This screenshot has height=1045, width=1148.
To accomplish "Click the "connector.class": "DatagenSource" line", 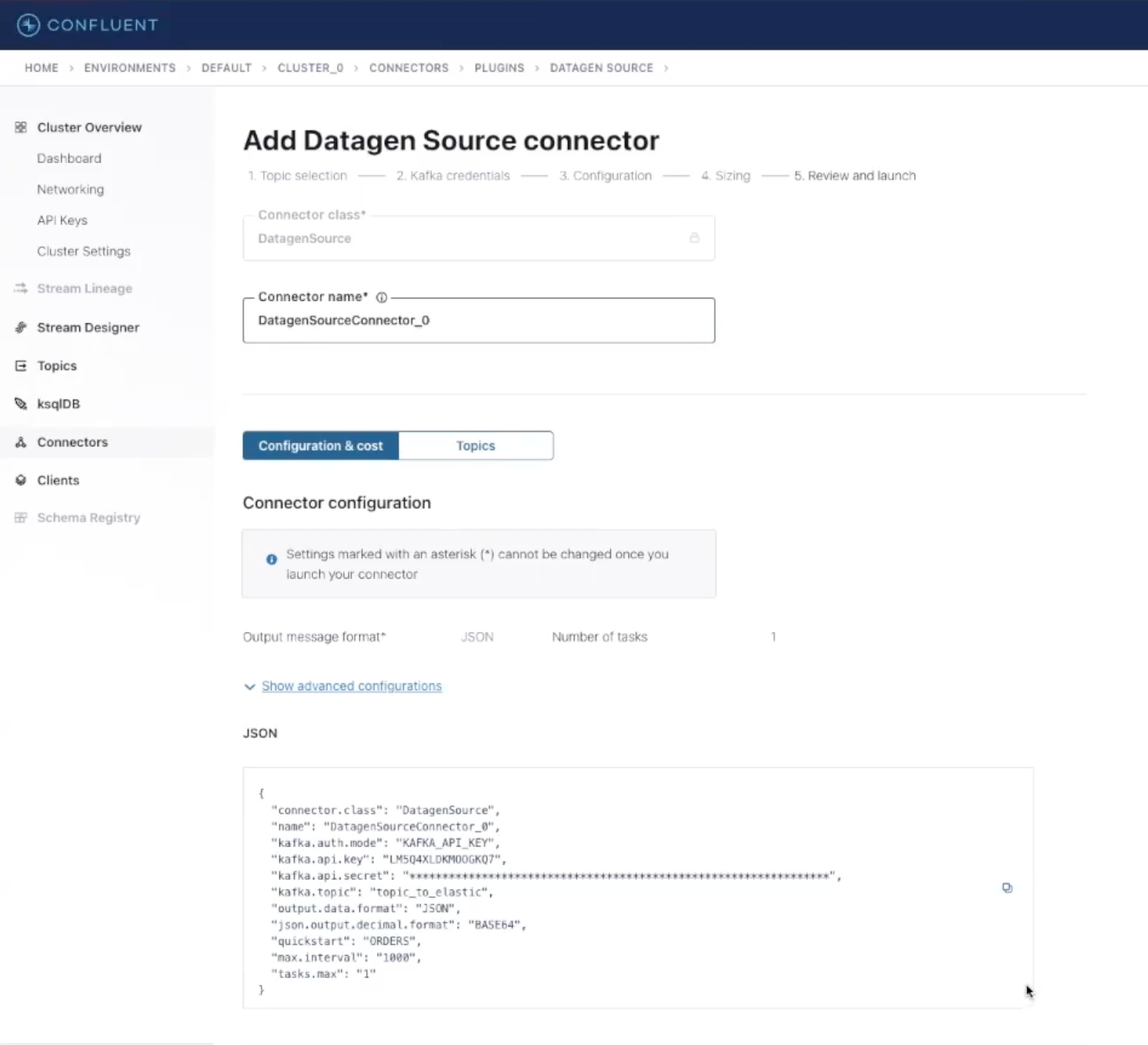I will 385,810.
